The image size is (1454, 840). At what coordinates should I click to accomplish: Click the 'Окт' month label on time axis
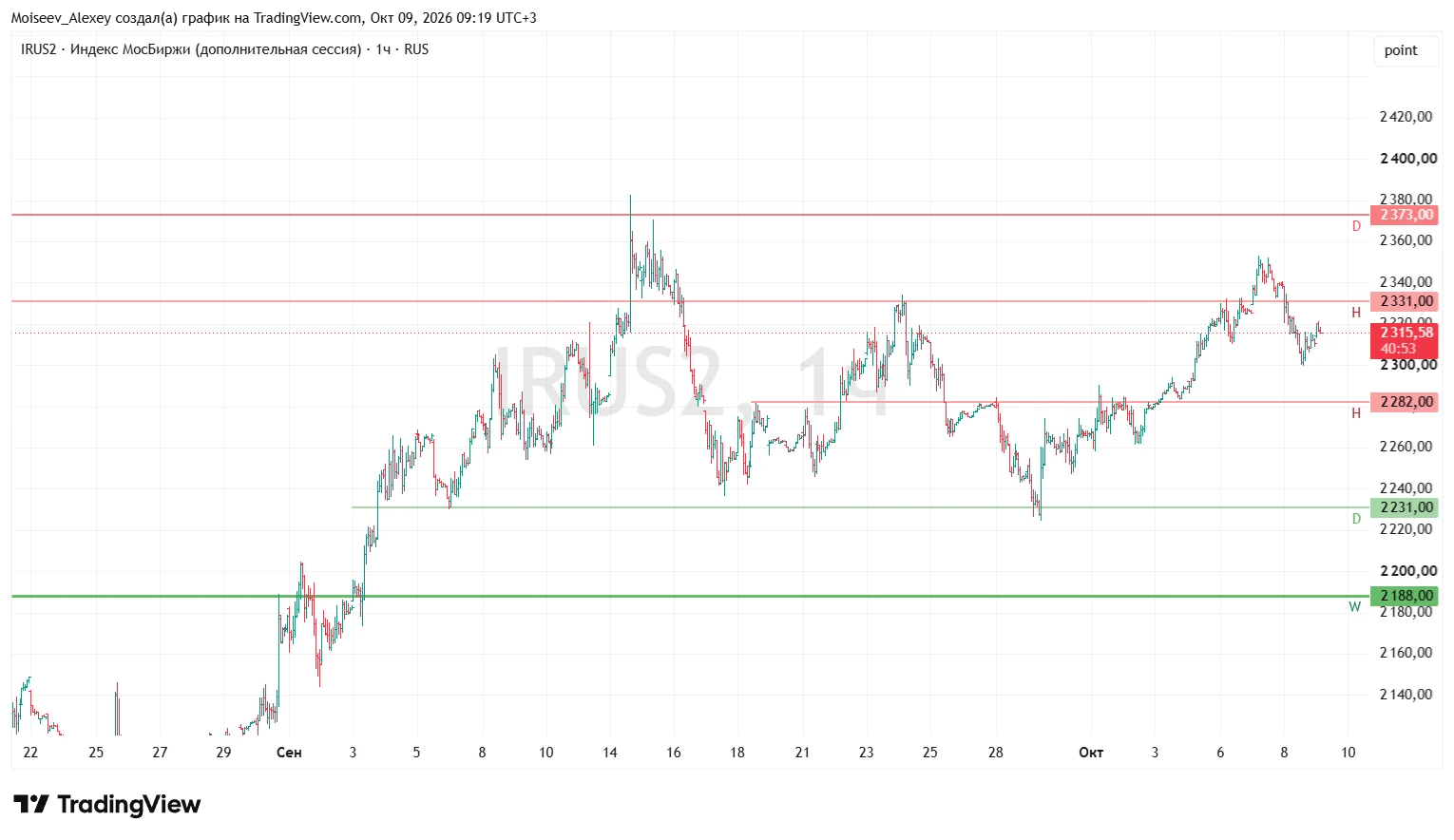click(x=1091, y=753)
